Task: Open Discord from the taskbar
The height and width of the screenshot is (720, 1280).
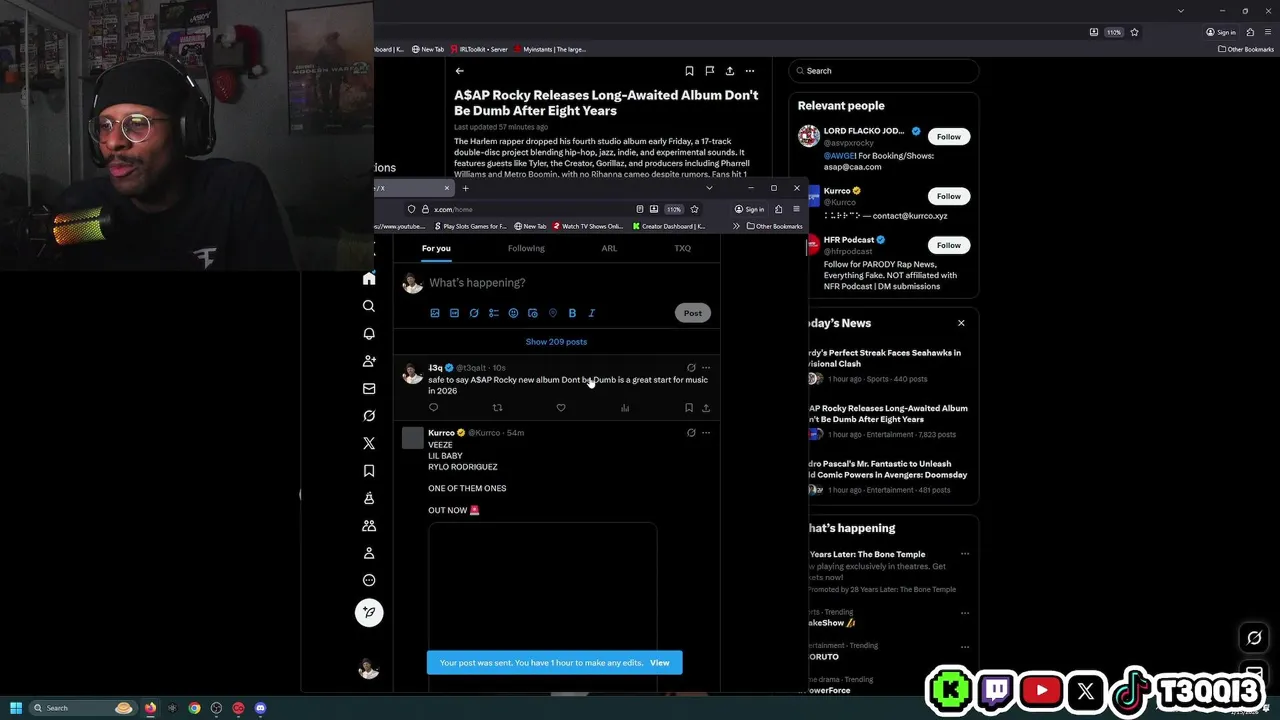Action: pos(260,708)
